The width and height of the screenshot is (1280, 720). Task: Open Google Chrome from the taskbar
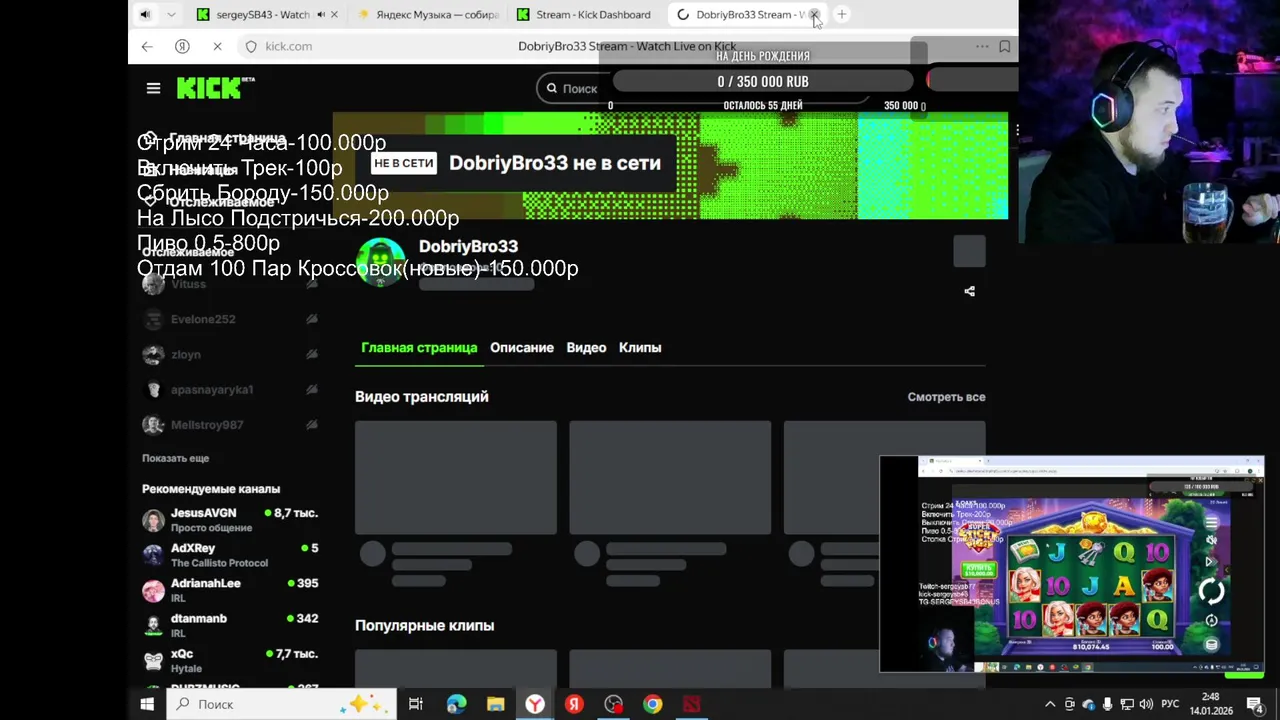pos(652,704)
